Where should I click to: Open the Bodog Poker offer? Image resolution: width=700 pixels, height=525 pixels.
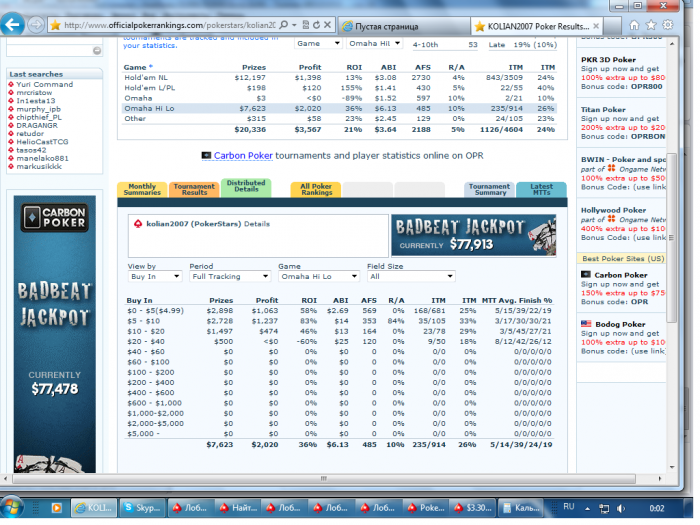click(620, 325)
